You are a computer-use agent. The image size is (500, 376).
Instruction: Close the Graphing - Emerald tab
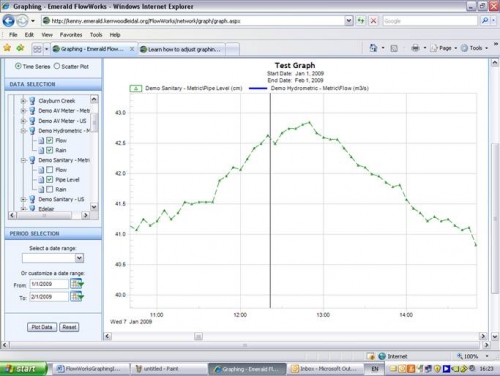(132, 49)
